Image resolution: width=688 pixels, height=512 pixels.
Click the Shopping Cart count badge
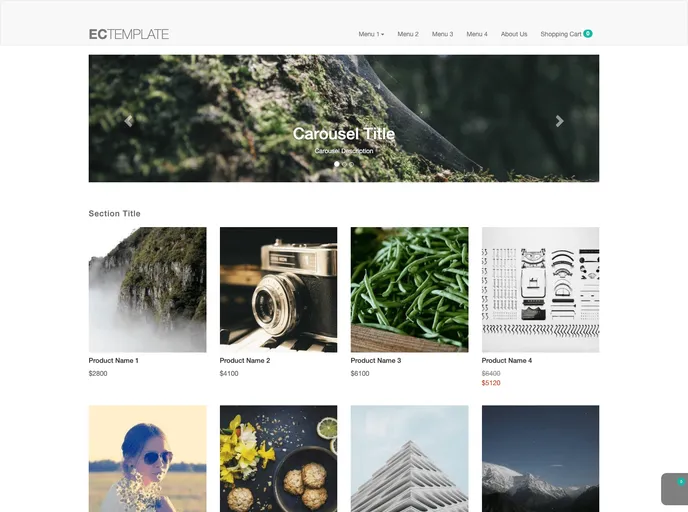588,34
